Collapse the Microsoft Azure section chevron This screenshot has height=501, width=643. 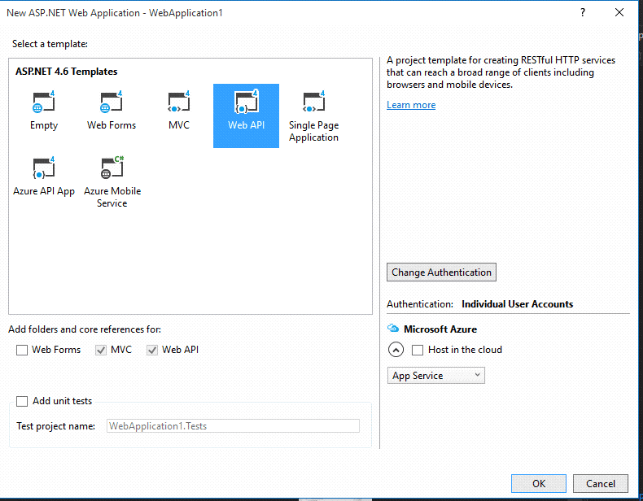(395, 350)
